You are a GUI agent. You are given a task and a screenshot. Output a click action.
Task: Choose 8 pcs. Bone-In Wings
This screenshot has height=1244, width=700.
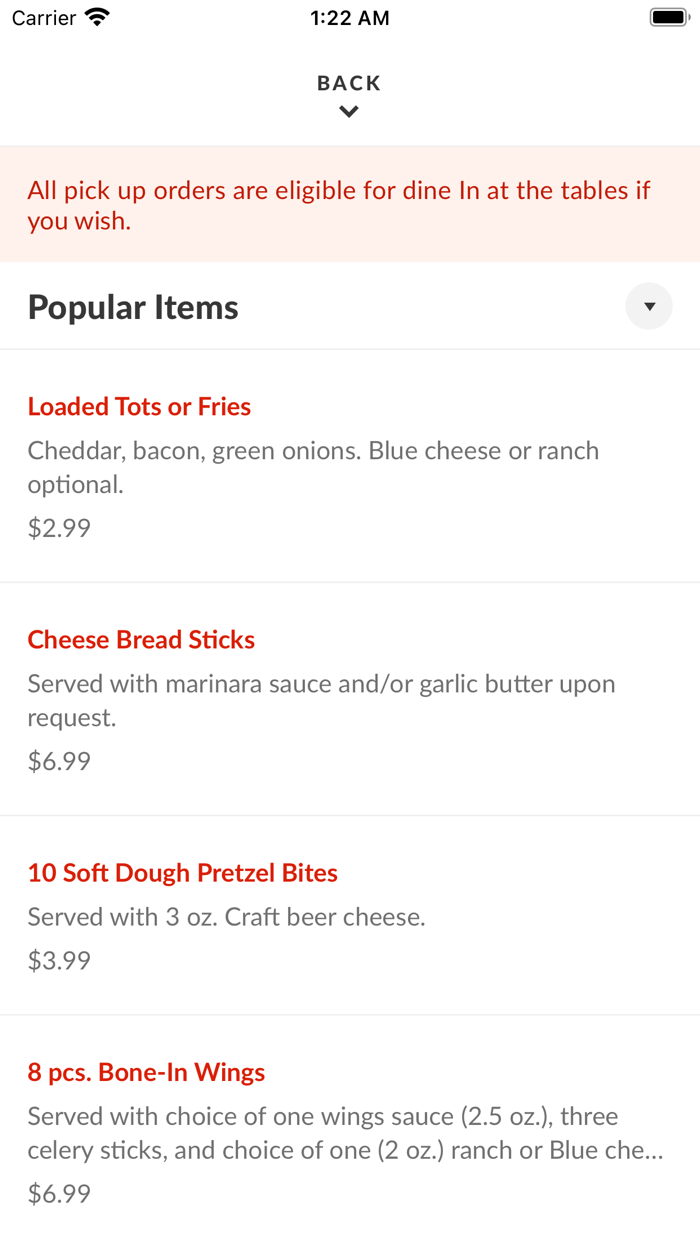146,1072
